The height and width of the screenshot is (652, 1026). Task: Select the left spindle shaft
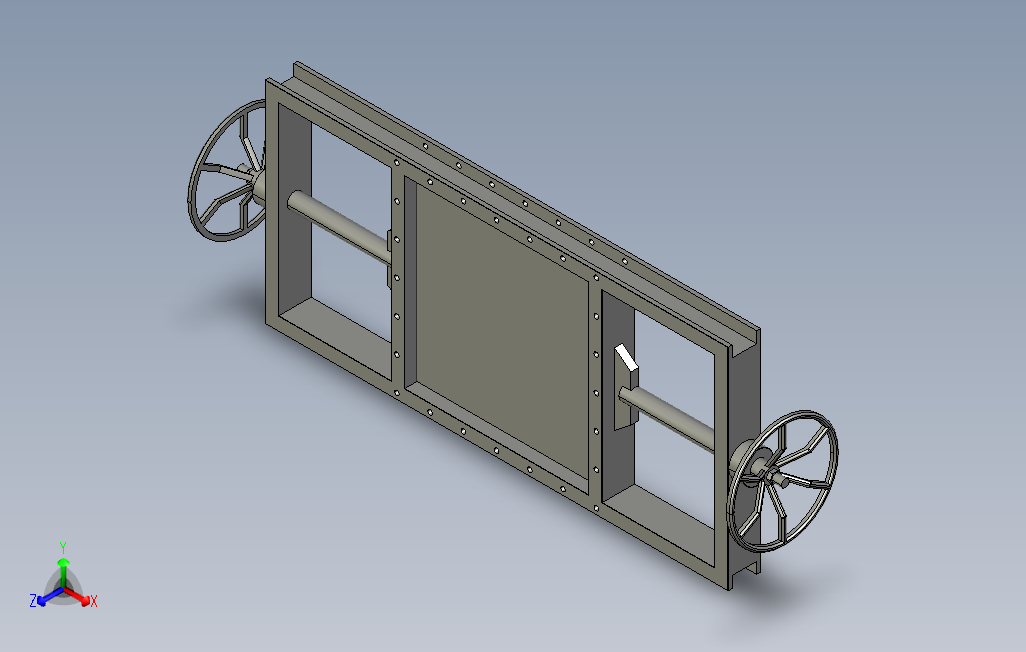click(338, 226)
